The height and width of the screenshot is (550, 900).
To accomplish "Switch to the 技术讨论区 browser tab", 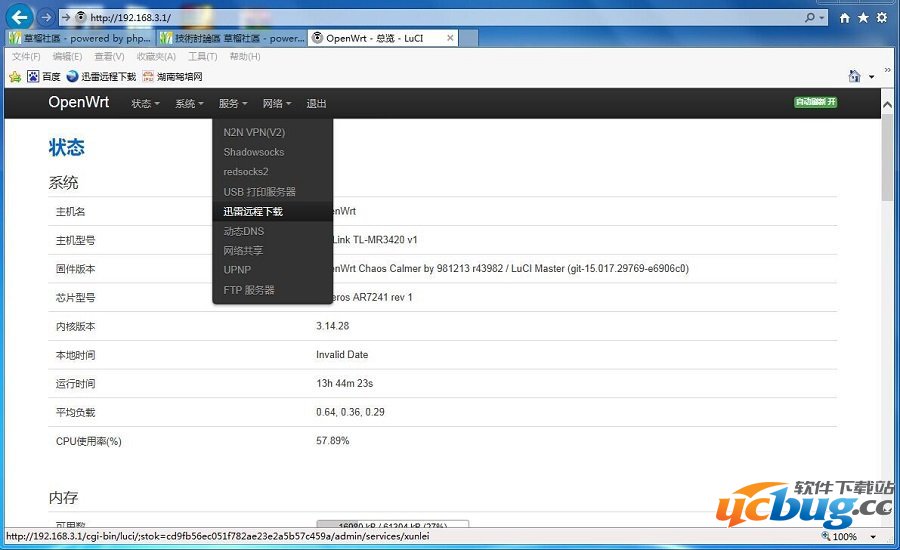I will (x=232, y=38).
